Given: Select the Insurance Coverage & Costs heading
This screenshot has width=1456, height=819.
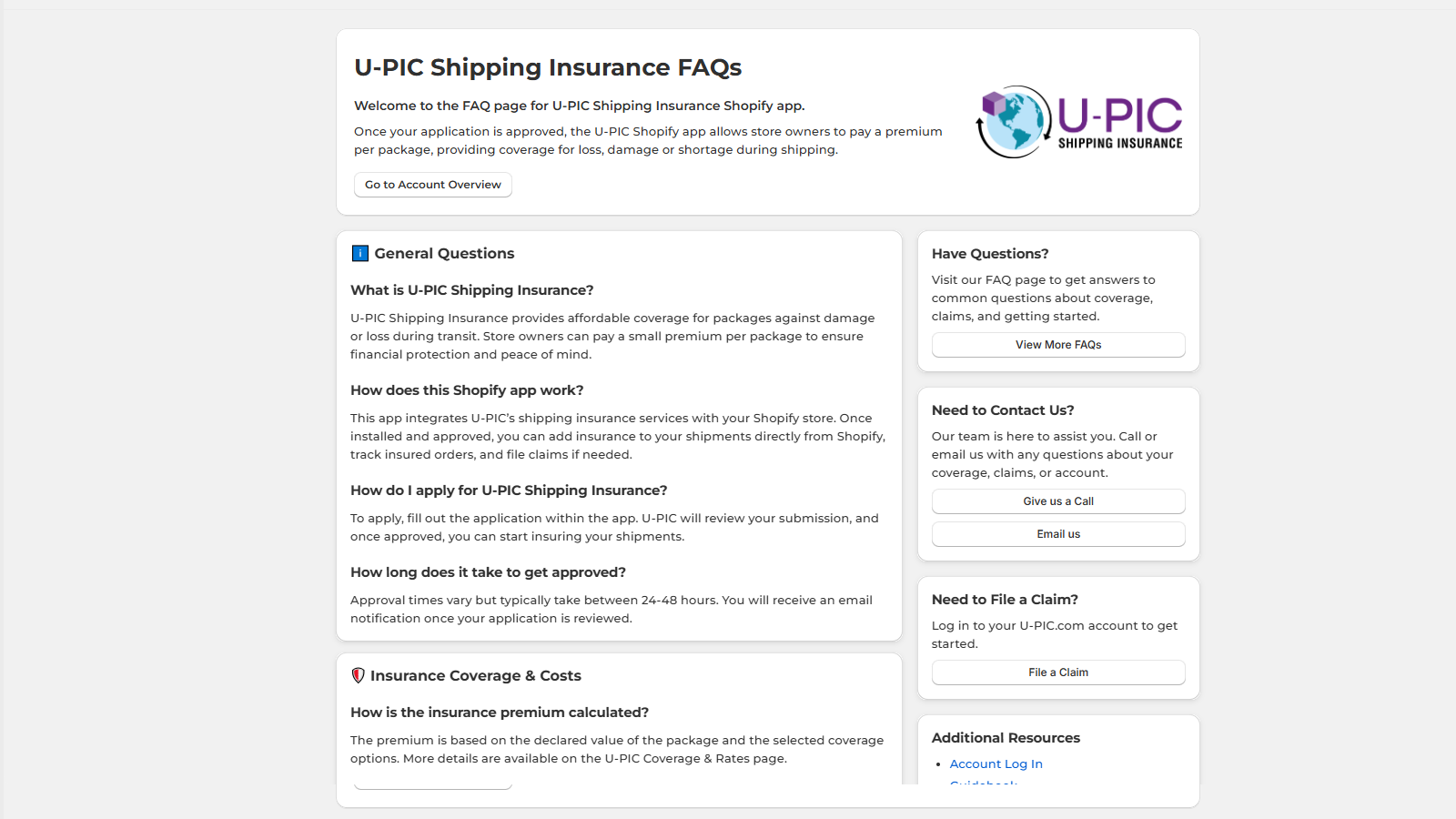Looking at the screenshot, I should 476,676.
